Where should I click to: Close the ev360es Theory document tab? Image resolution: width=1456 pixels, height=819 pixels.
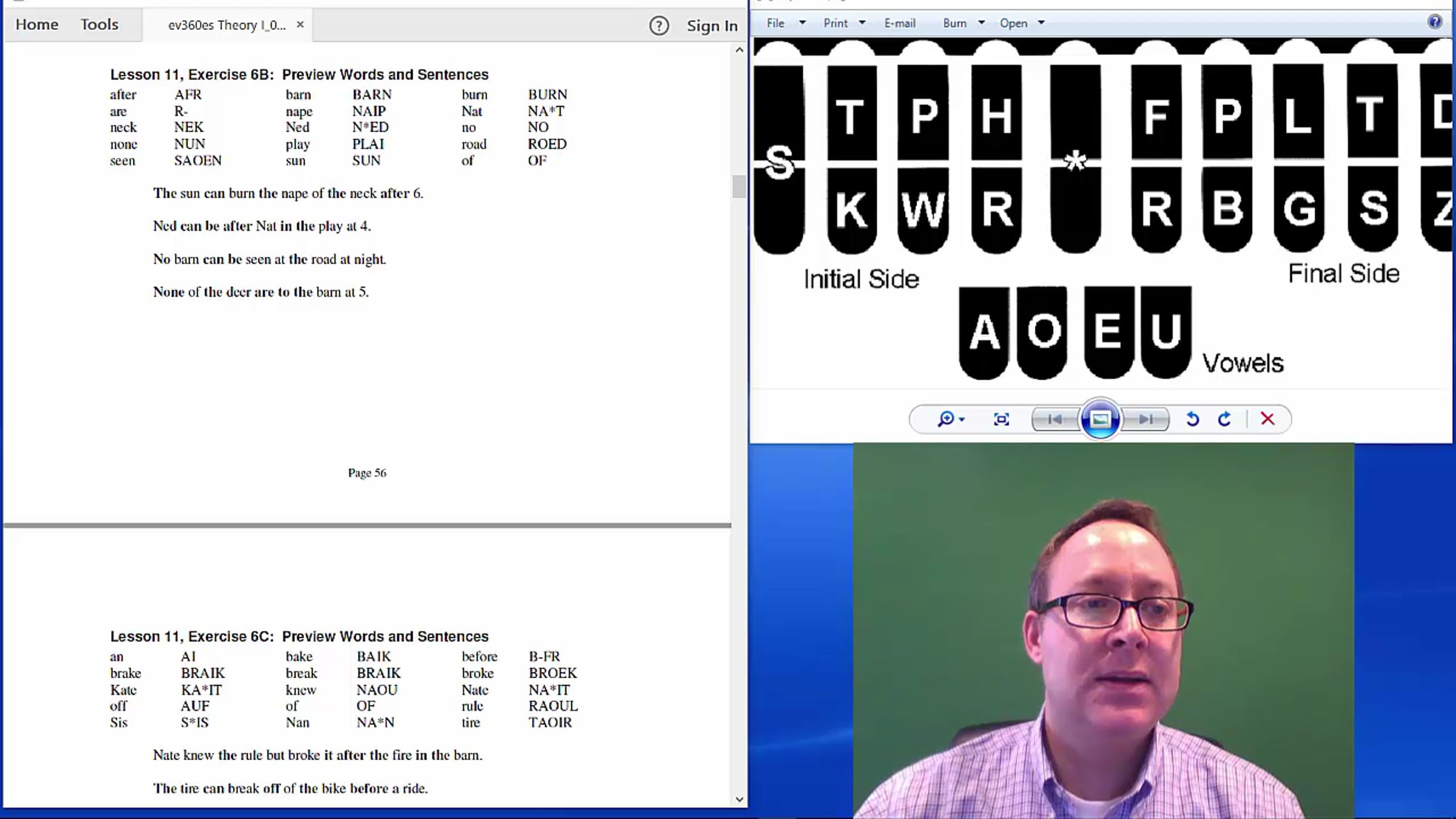click(300, 25)
